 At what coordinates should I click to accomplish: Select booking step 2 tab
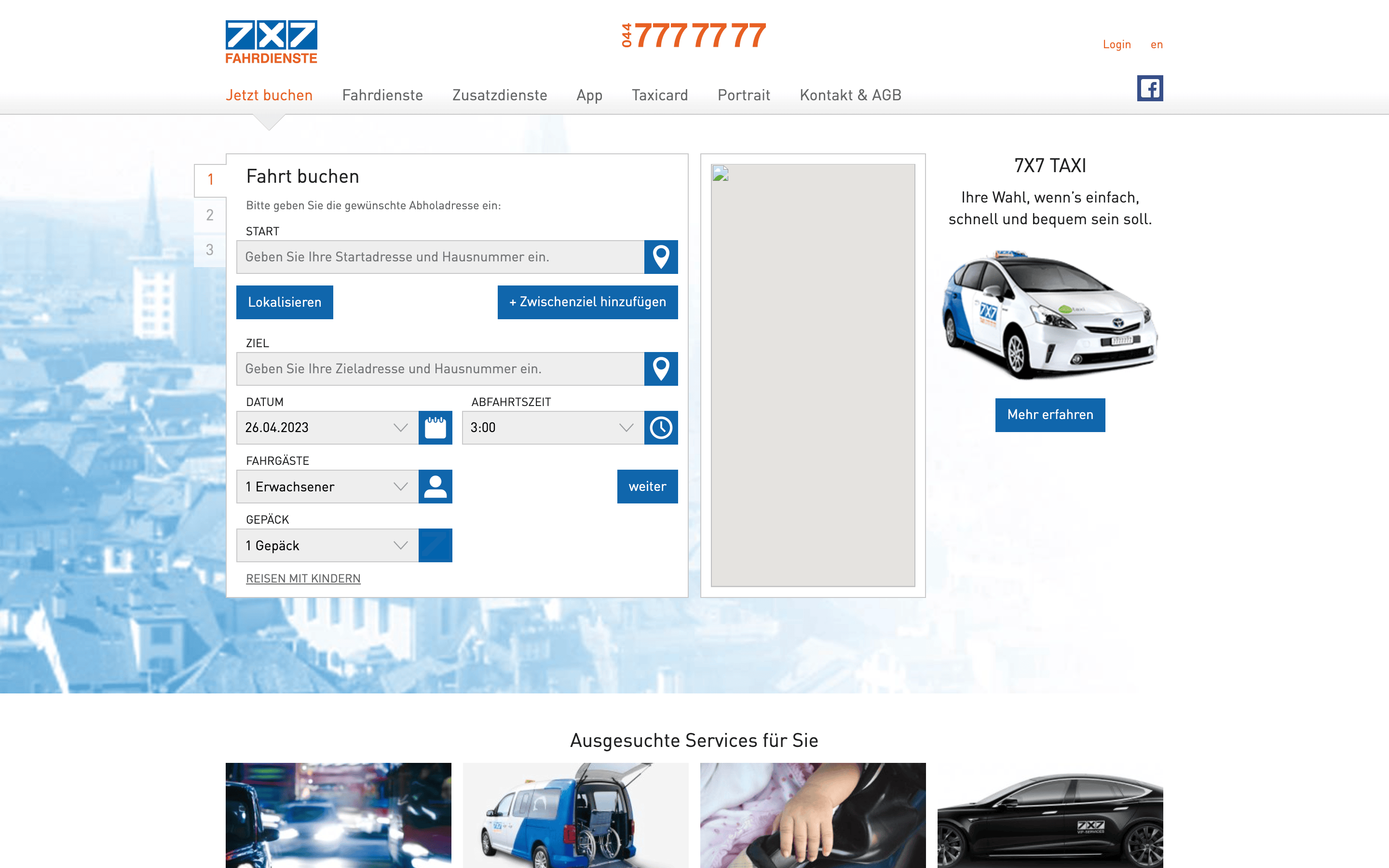click(x=210, y=215)
